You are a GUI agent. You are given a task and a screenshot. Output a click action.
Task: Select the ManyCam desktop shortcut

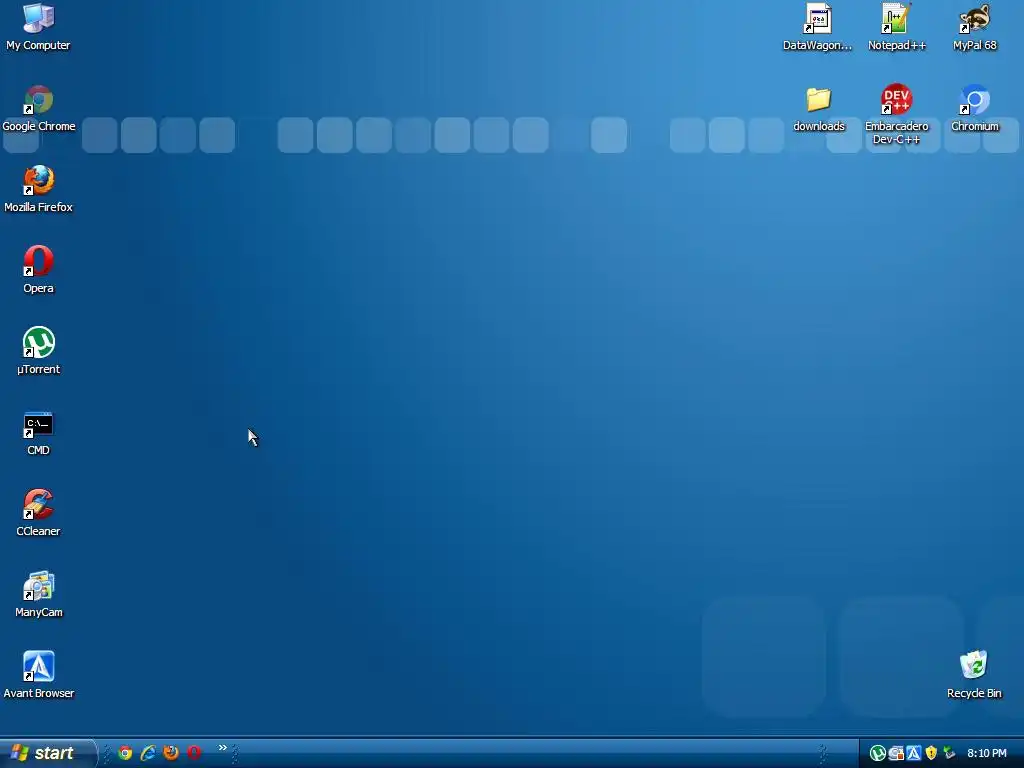pos(39,594)
